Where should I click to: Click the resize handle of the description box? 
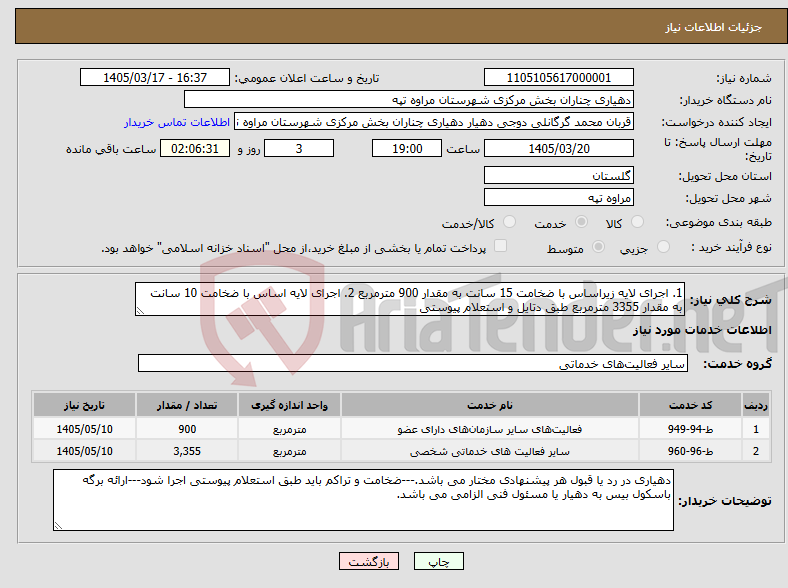[x=140, y=311]
